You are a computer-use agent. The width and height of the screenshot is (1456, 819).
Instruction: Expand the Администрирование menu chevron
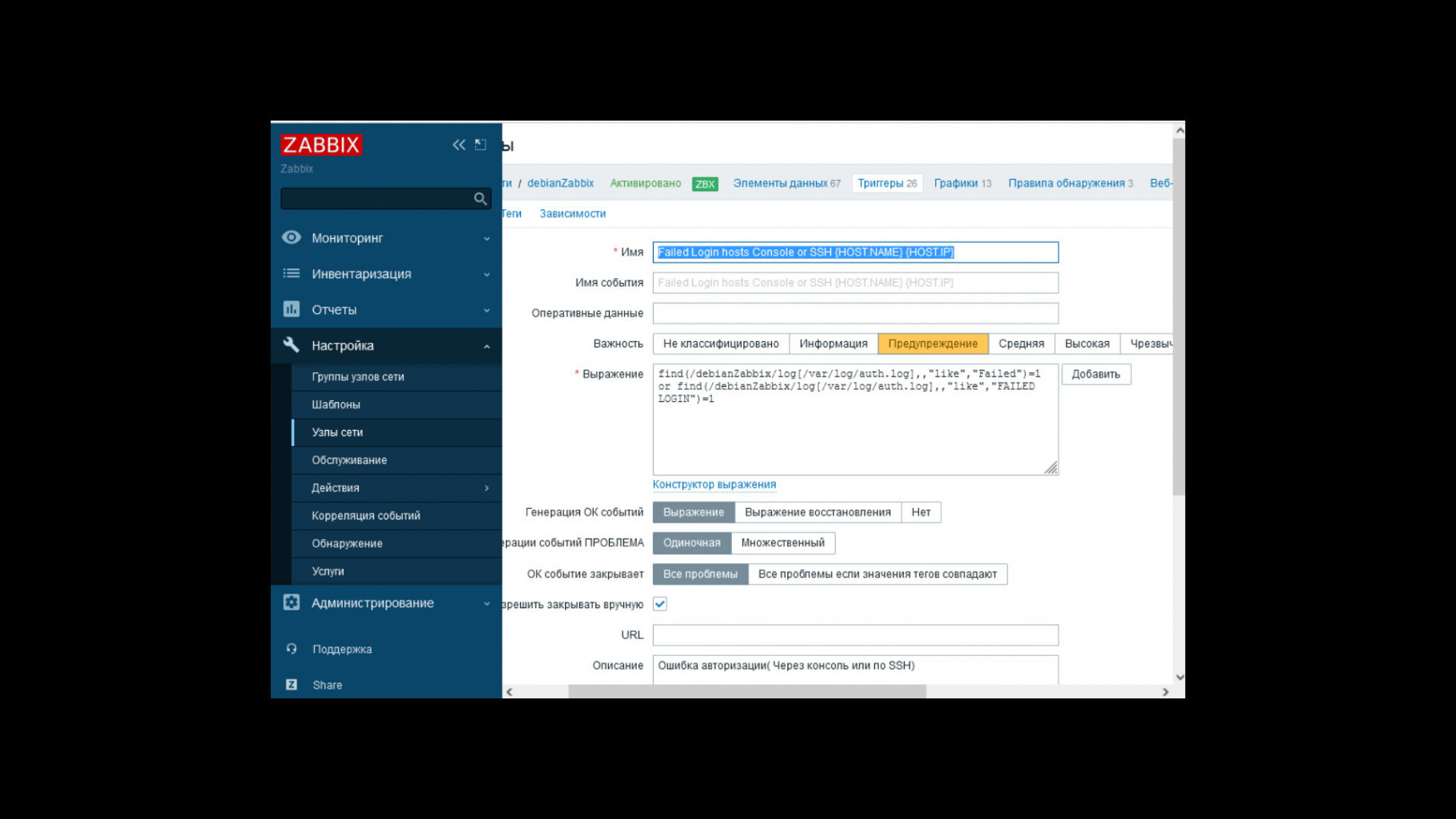click(487, 603)
